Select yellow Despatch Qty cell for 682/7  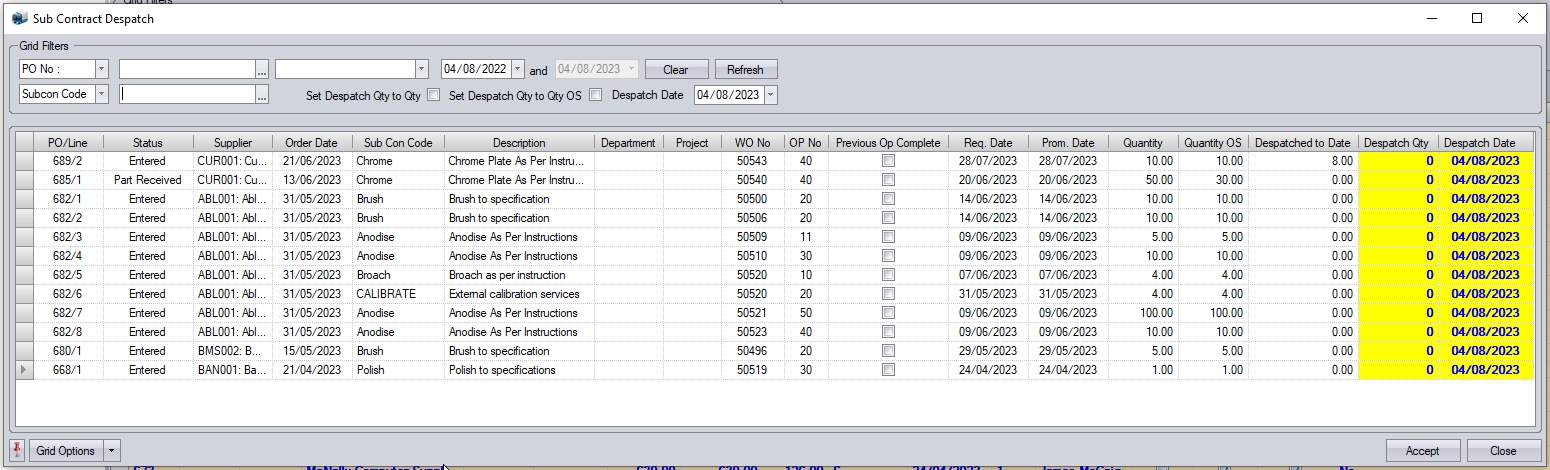[x=1397, y=313]
